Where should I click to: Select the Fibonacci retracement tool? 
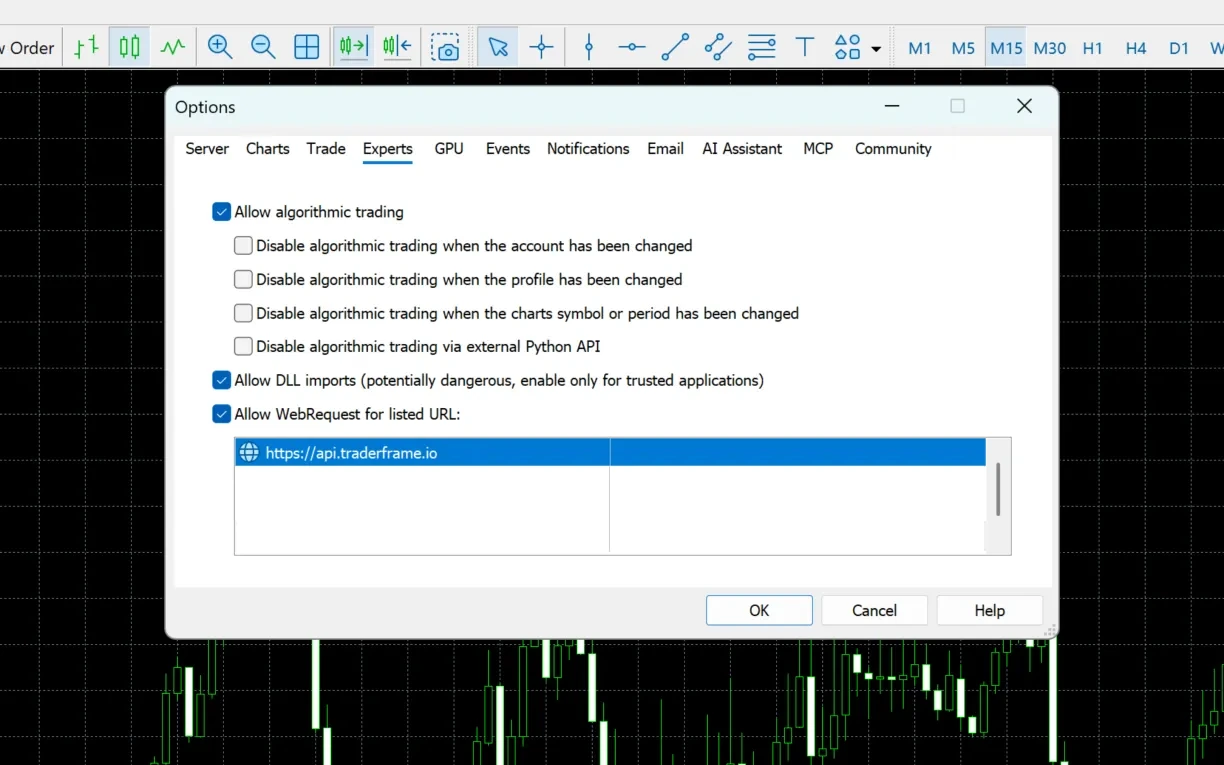point(762,47)
